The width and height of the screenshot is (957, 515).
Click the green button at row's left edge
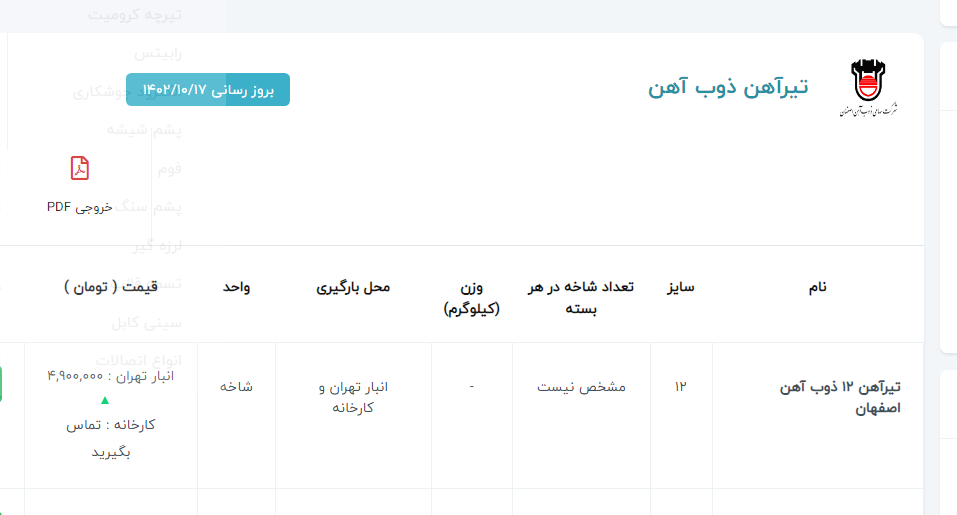(2, 384)
